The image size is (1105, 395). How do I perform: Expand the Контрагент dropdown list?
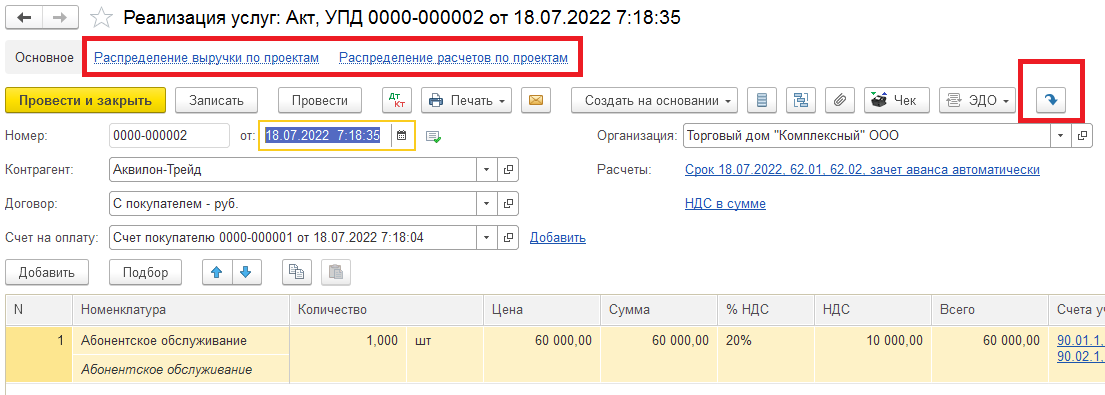(486, 170)
